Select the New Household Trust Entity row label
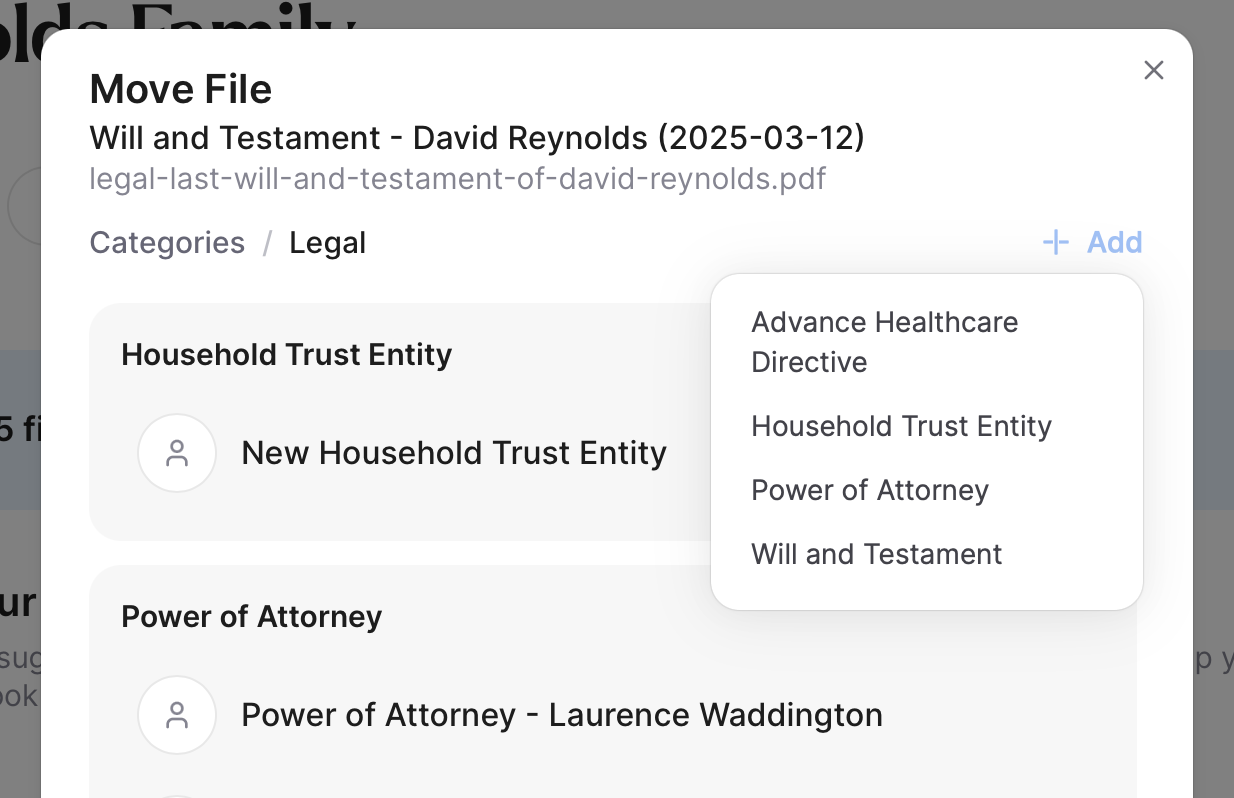 coord(454,453)
